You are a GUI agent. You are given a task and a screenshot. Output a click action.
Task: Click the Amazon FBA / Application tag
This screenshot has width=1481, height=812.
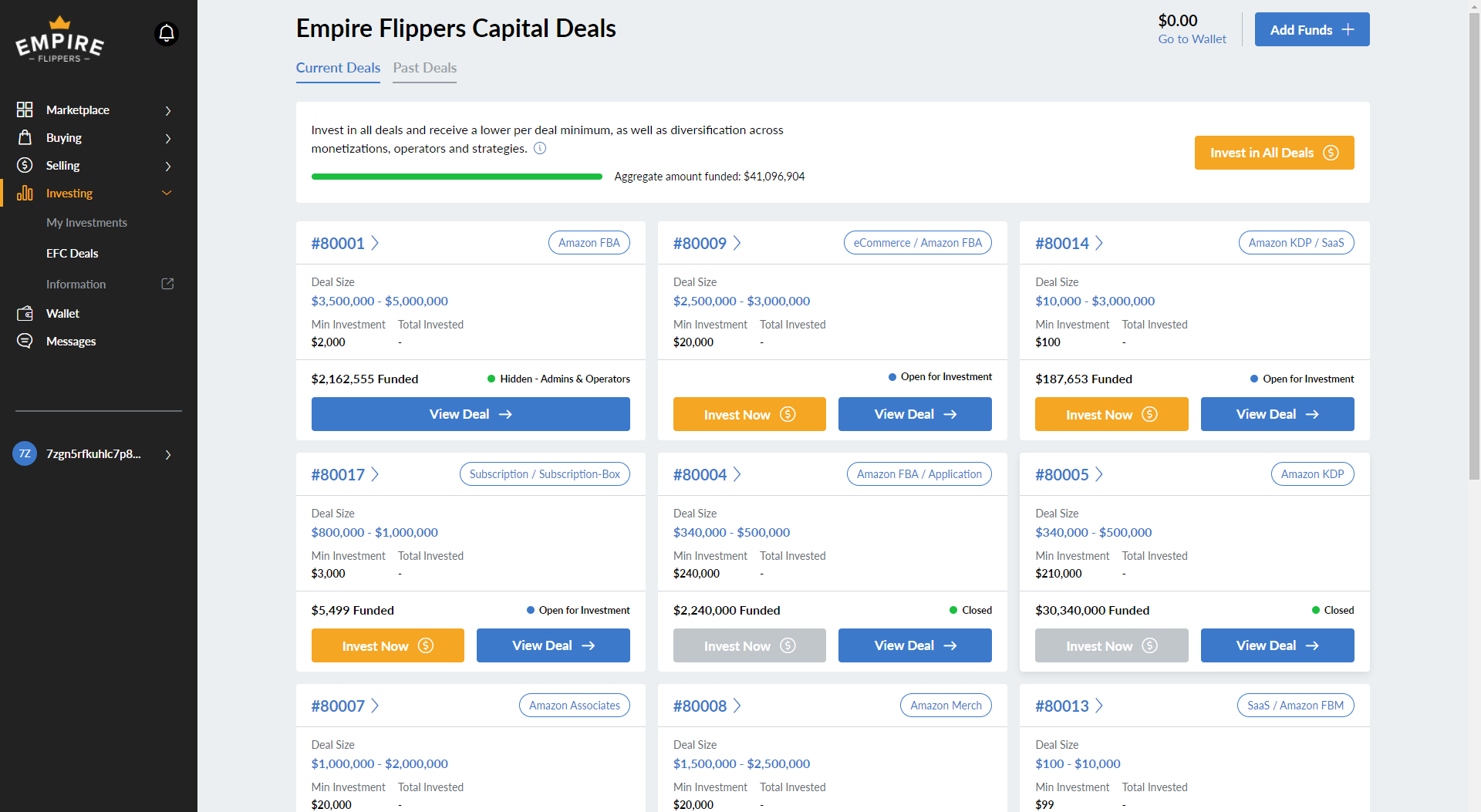[919, 474]
